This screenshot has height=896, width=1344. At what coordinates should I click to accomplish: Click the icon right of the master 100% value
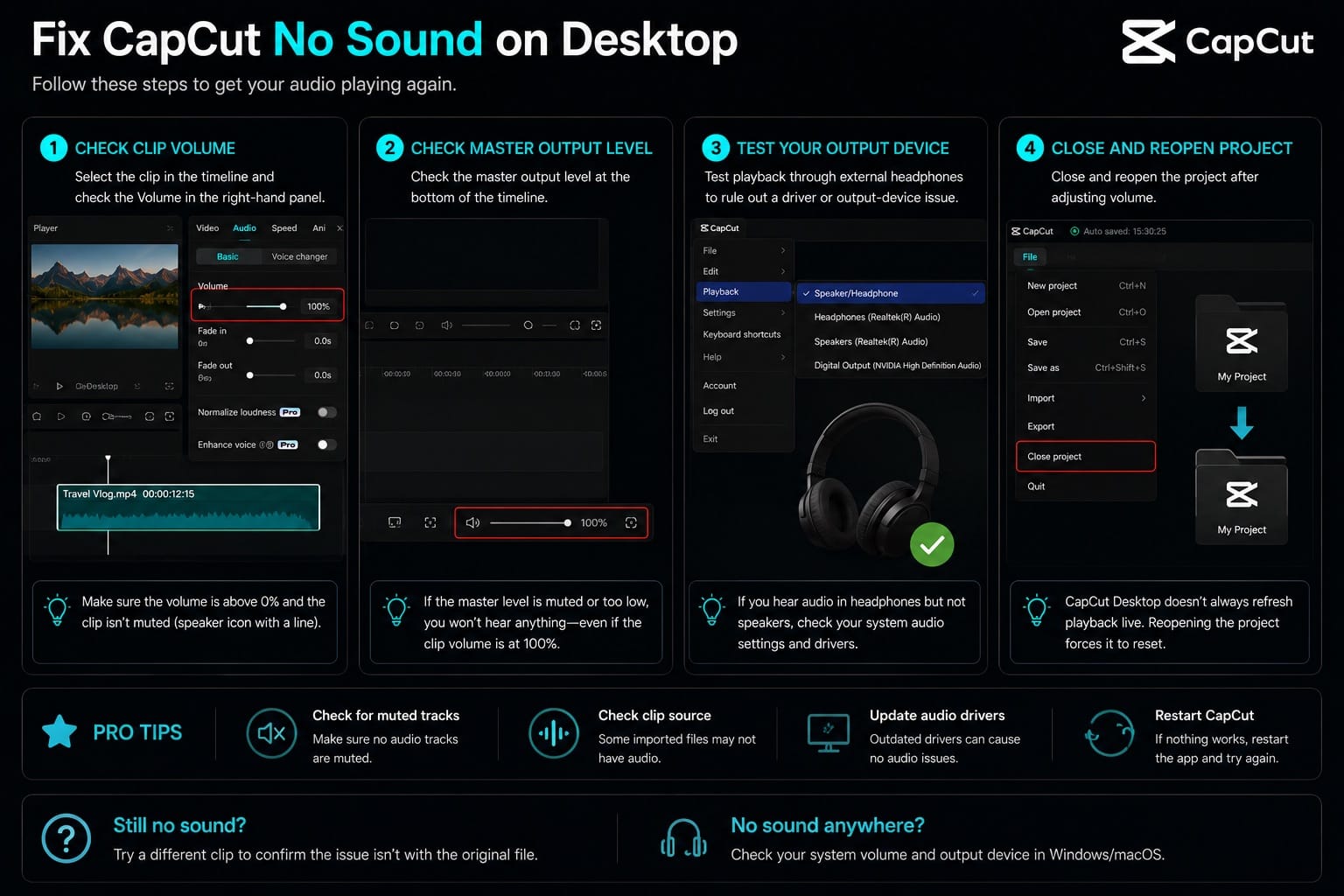click(x=631, y=522)
